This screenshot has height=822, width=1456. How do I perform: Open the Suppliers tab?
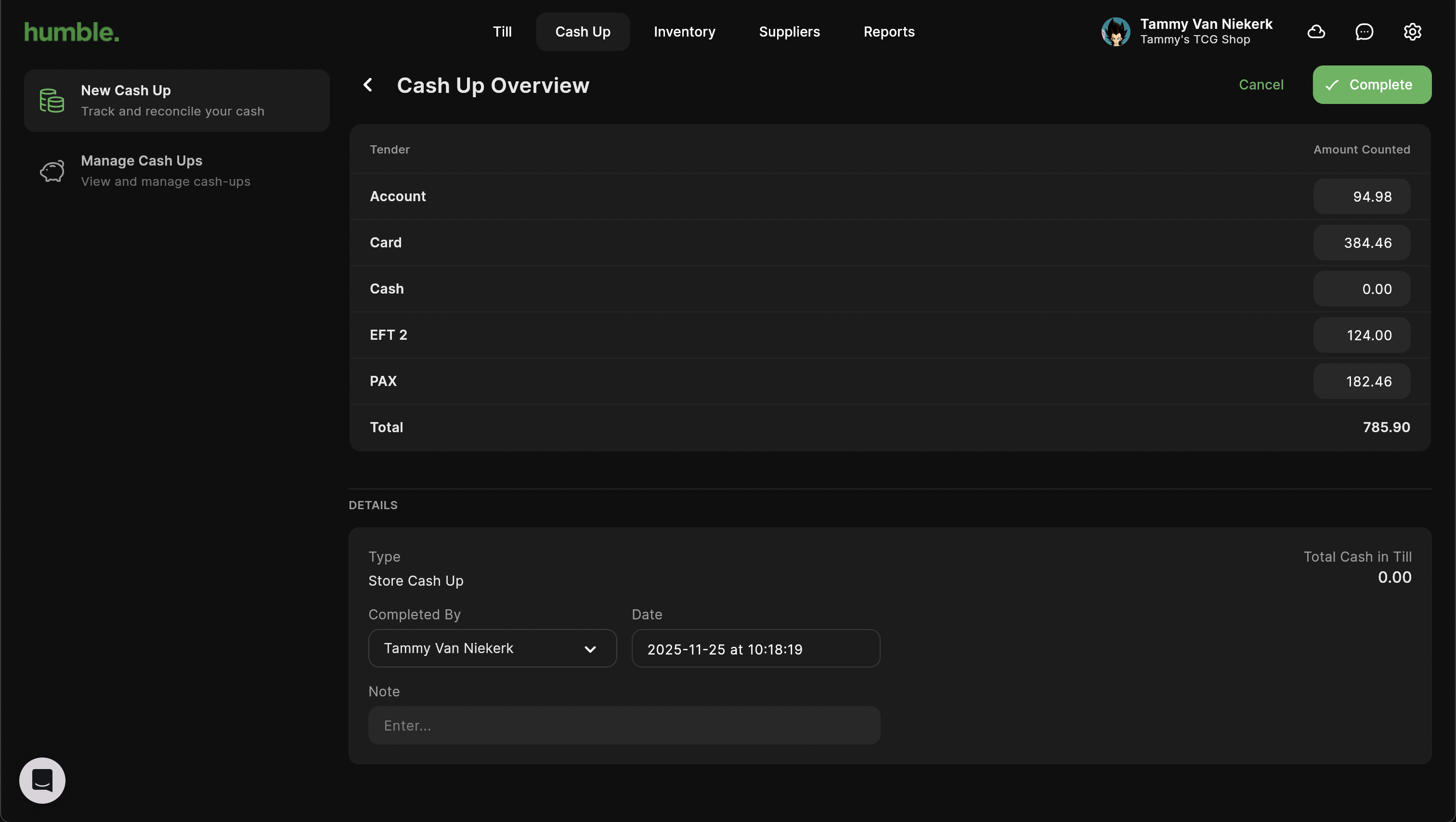click(x=789, y=32)
